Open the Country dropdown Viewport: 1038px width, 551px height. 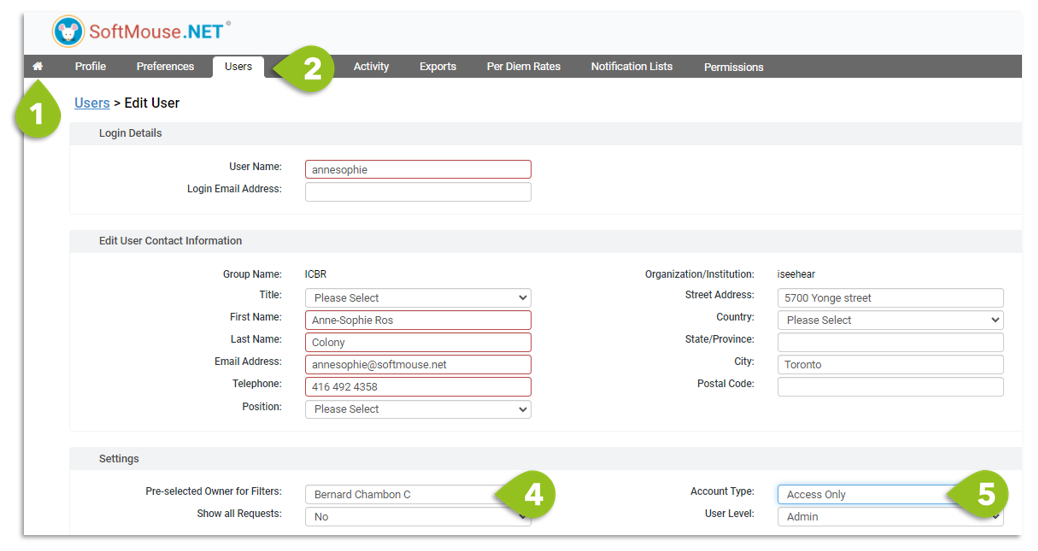[x=890, y=320]
